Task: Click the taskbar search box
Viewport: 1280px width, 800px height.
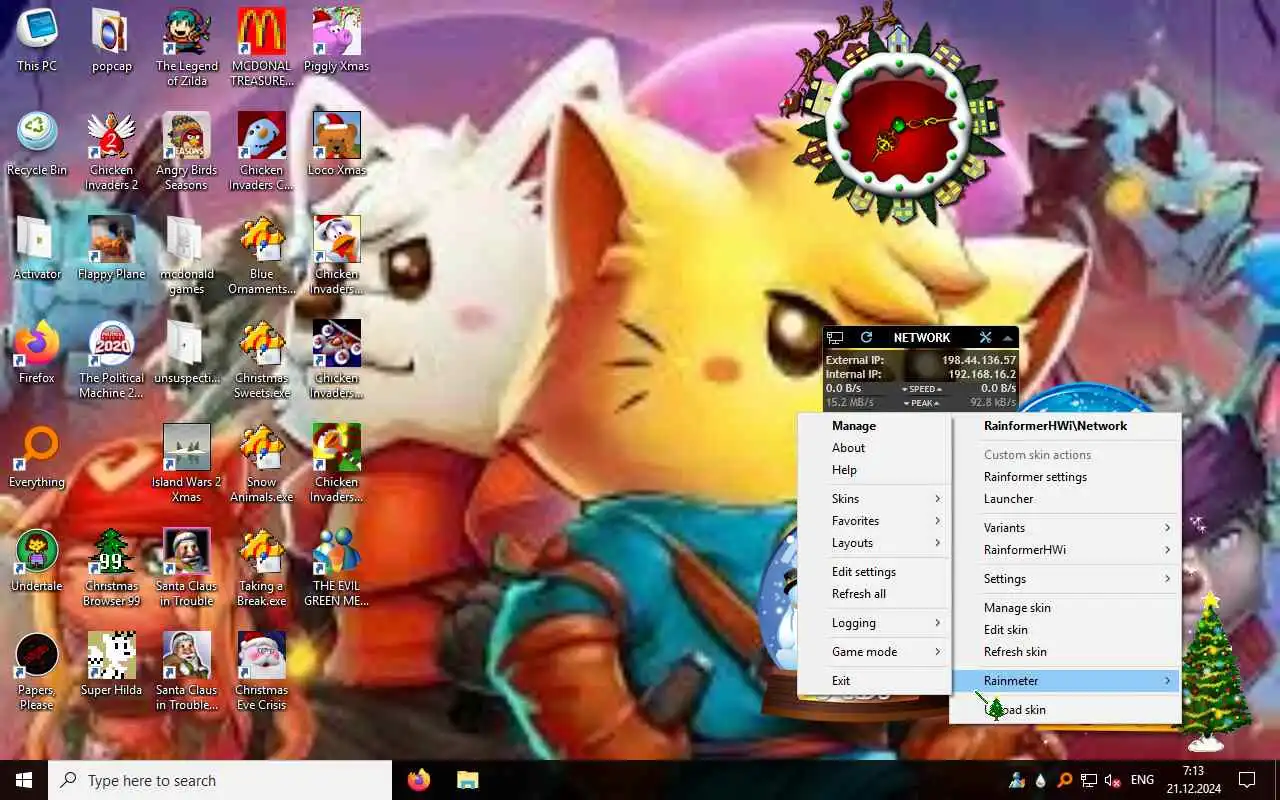Action: 220,780
